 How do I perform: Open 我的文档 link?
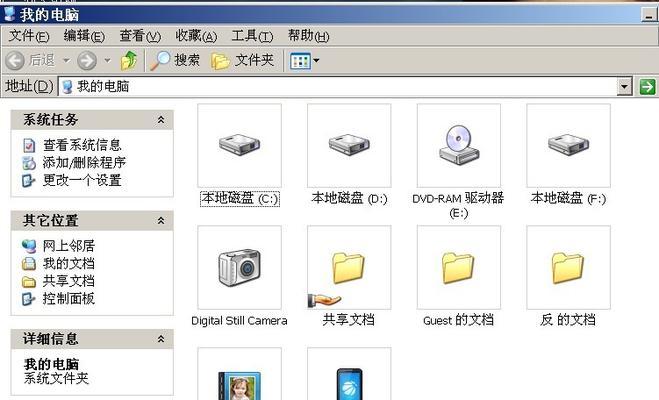click(x=69, y=263)
